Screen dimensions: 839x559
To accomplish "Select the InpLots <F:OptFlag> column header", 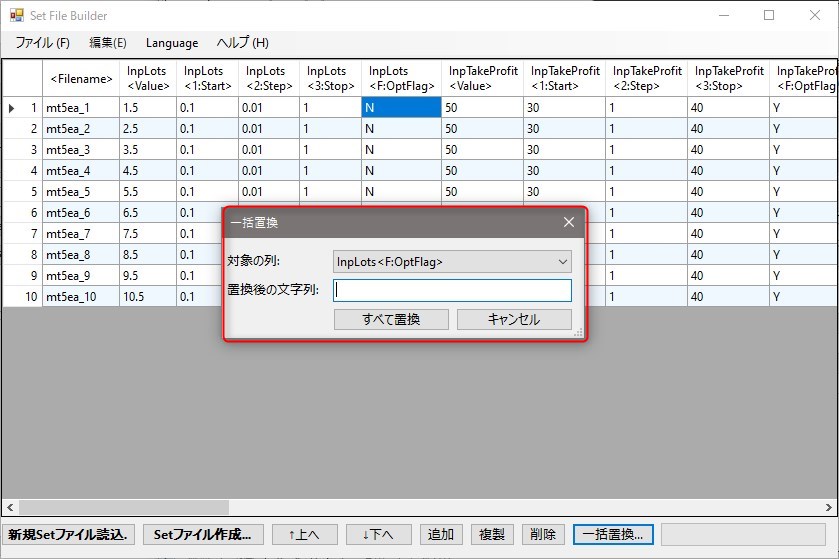I will (x=401, y=78).
